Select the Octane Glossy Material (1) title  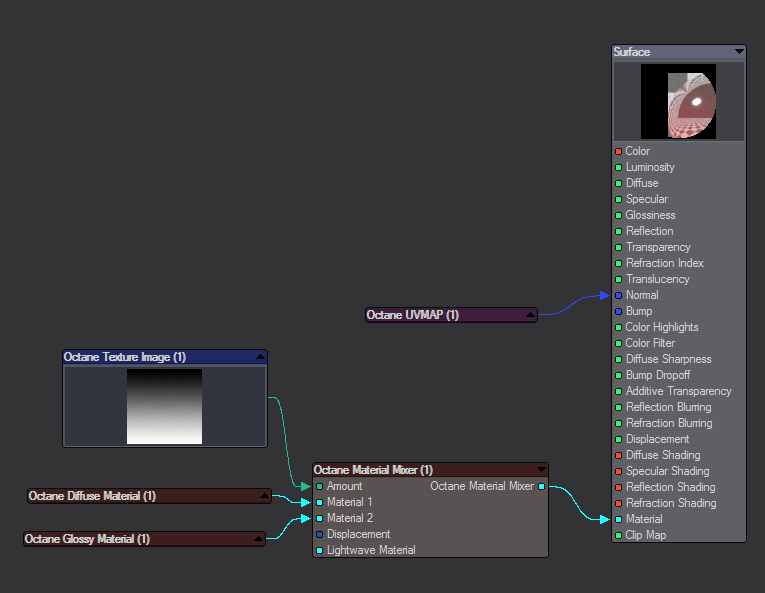pyautogui.click(x=87, y=539)
